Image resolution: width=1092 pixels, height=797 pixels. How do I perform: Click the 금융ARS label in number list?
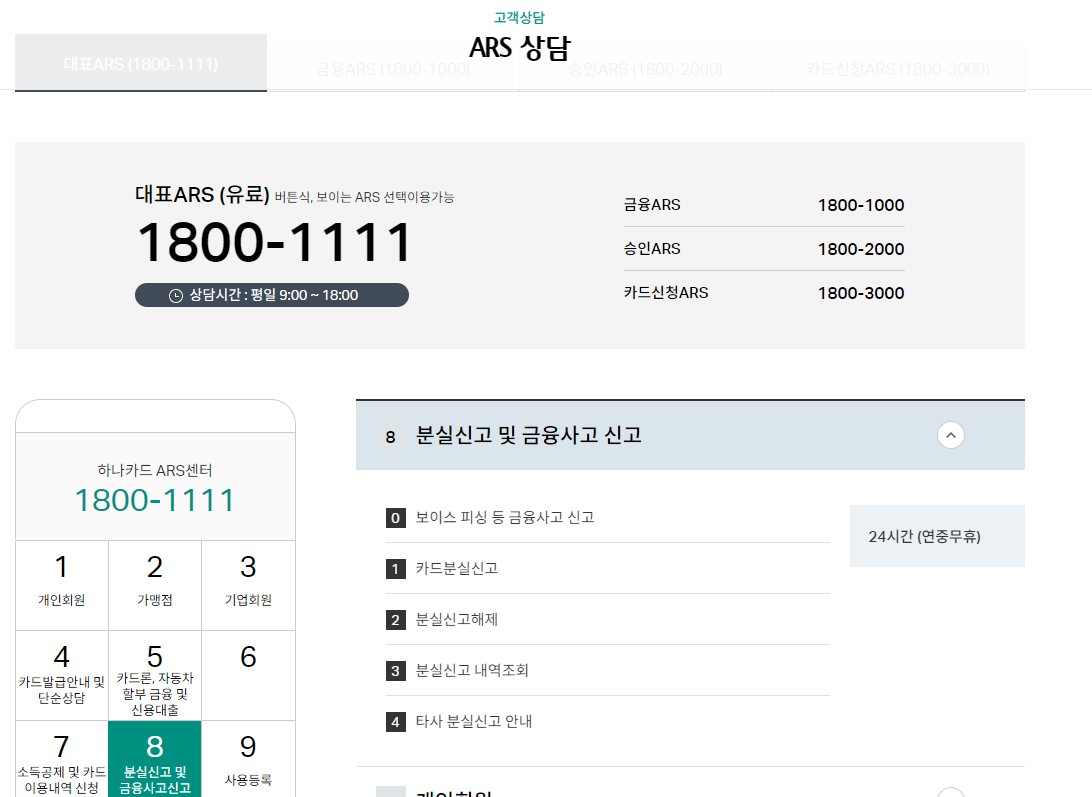(x=652, y=204)
